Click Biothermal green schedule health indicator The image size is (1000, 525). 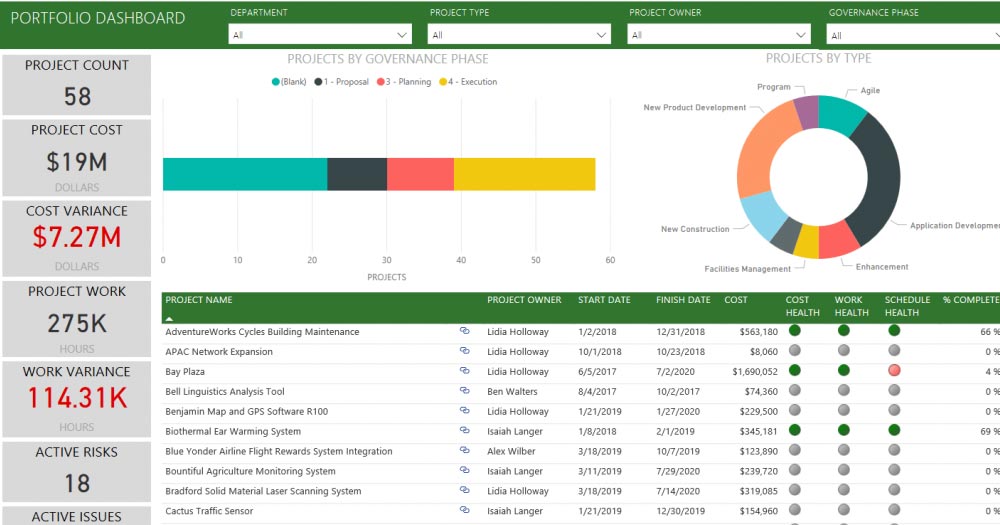pos(894,430)
